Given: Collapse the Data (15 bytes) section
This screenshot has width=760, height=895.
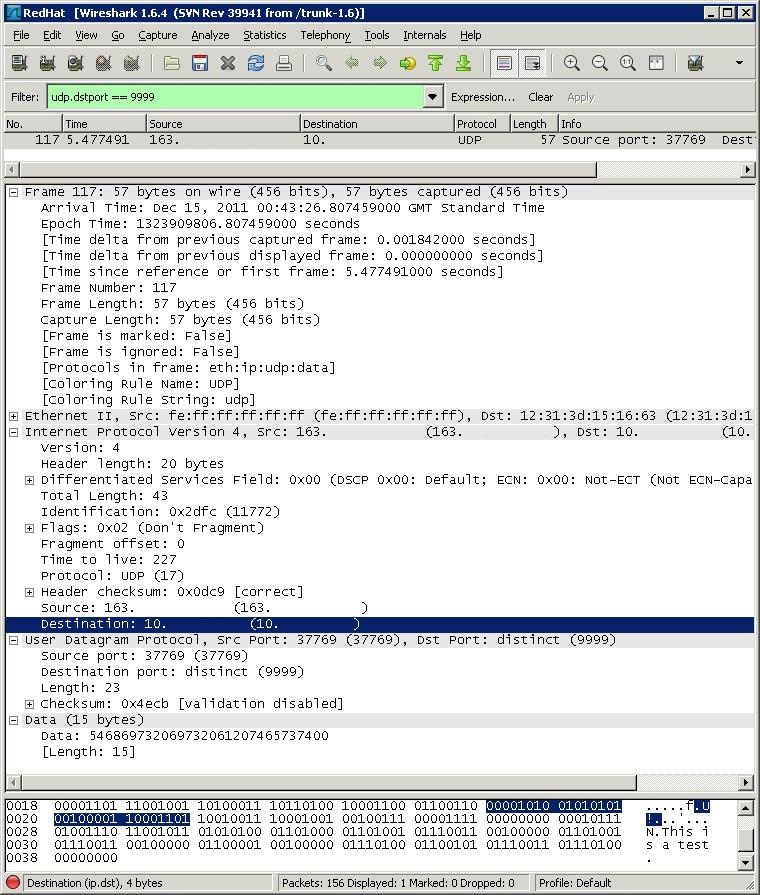Looking at the screenshot, I should 13,720.
